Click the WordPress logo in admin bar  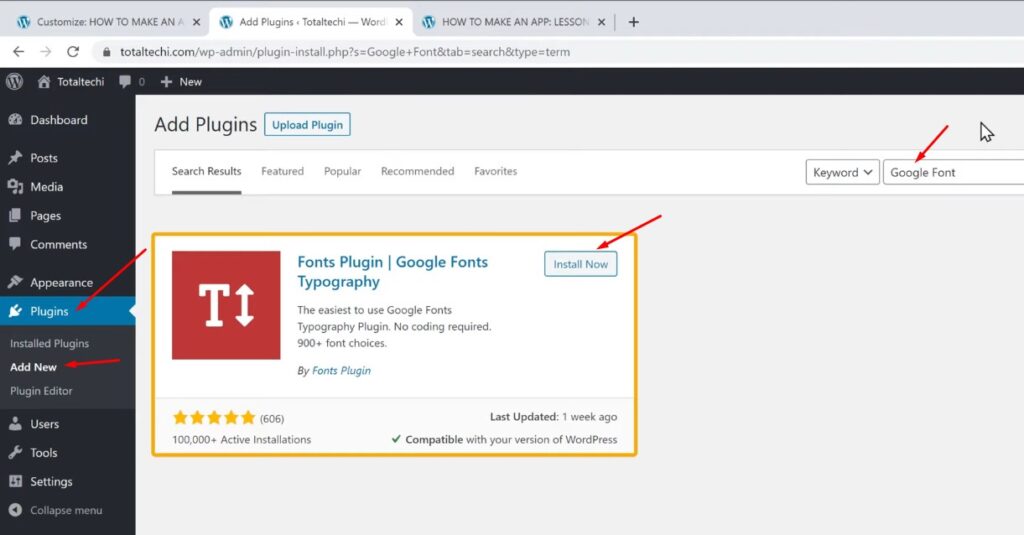tap(14, 82)
